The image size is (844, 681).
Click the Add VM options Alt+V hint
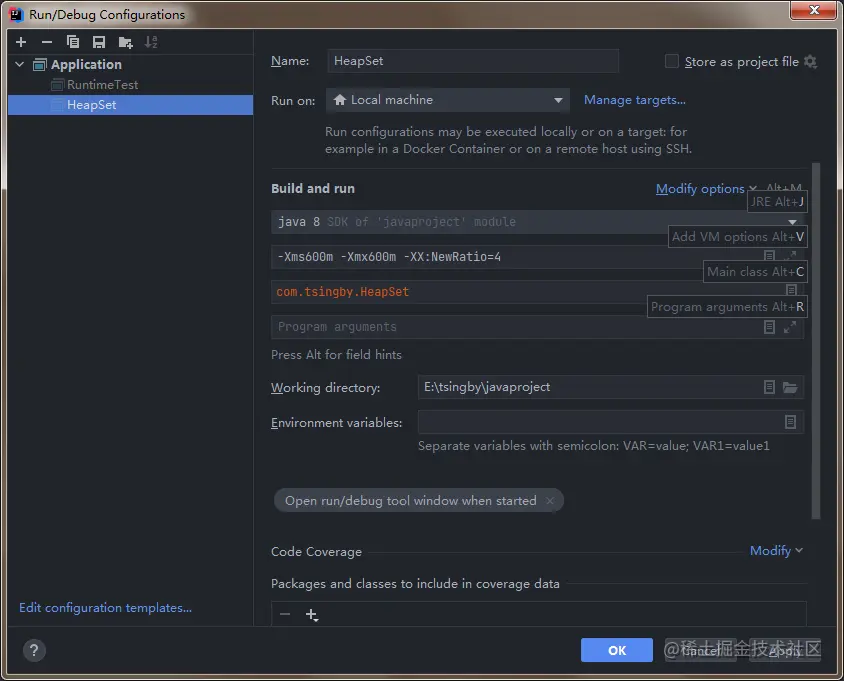coord(737,237)
